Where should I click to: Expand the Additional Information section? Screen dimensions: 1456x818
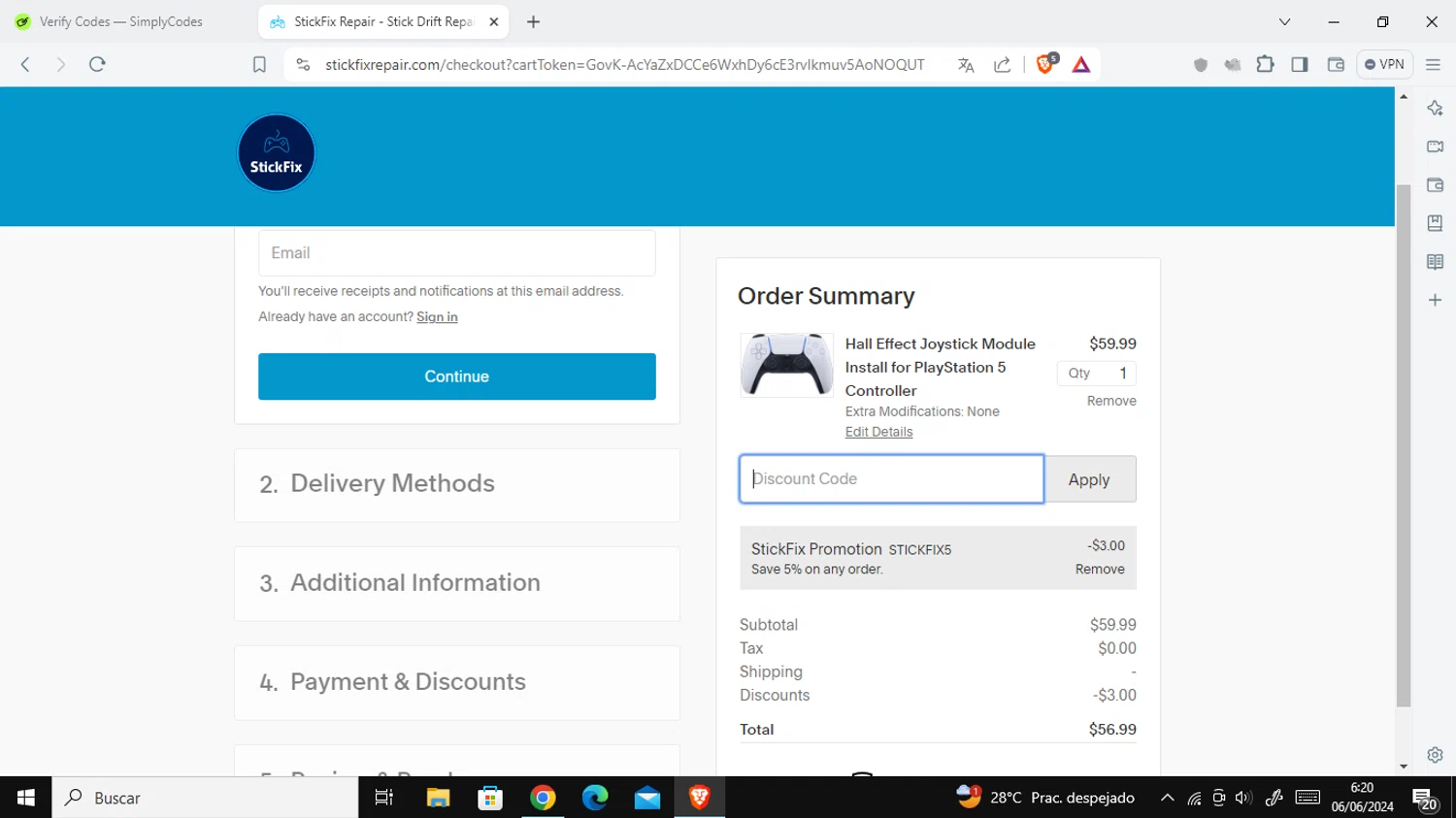click(x=456, y=583)
